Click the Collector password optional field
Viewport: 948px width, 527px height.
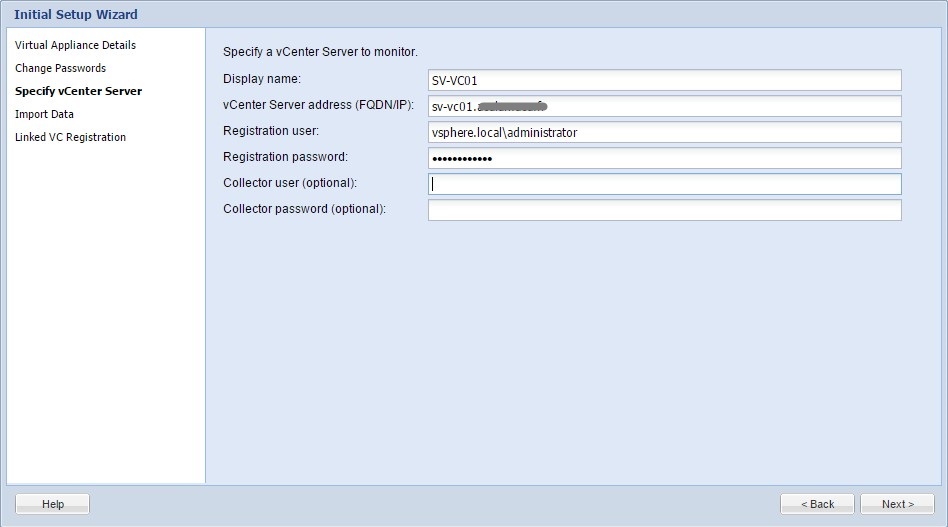click(664, 210)
